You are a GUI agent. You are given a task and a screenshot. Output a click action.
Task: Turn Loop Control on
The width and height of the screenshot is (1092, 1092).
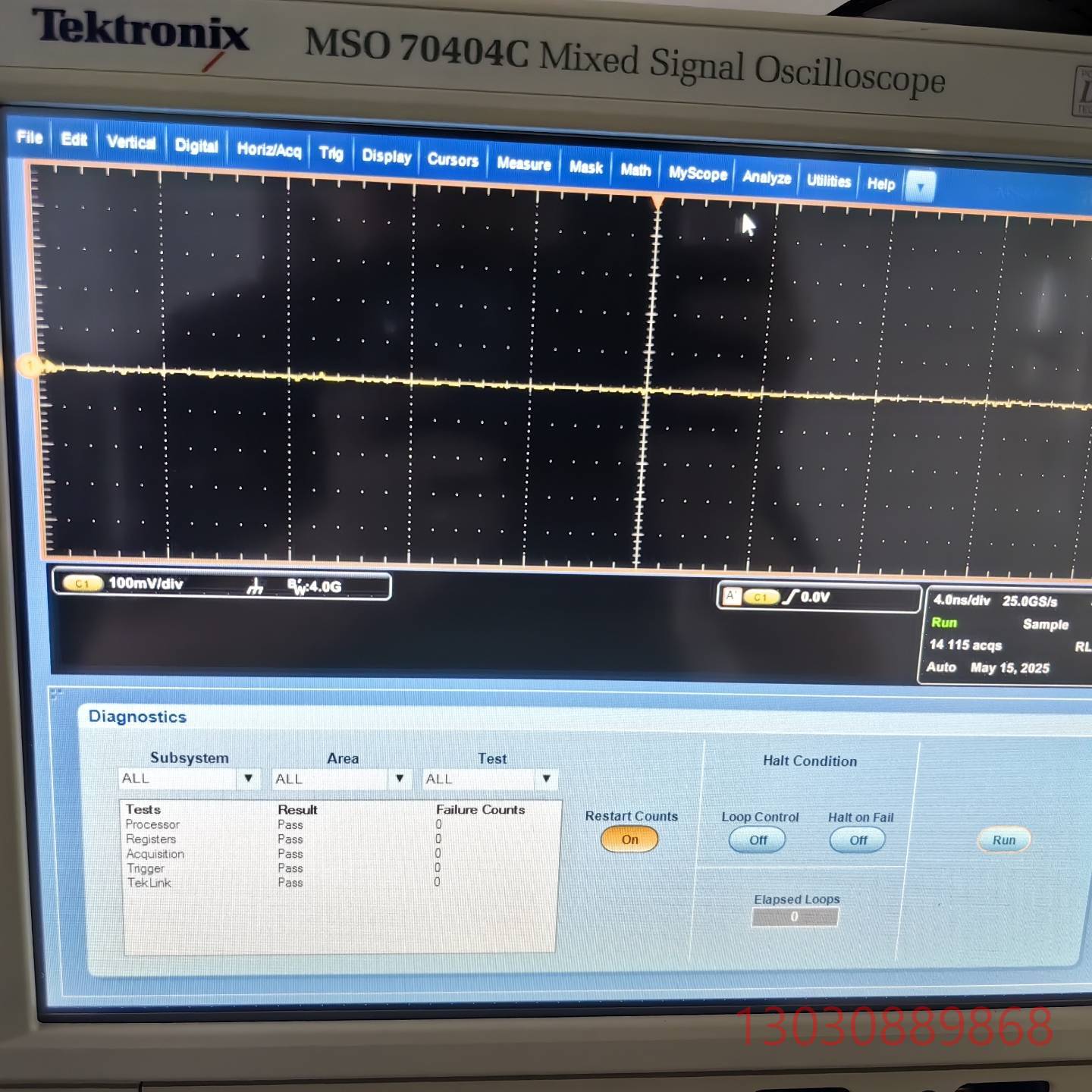click(x=756, y=839)
